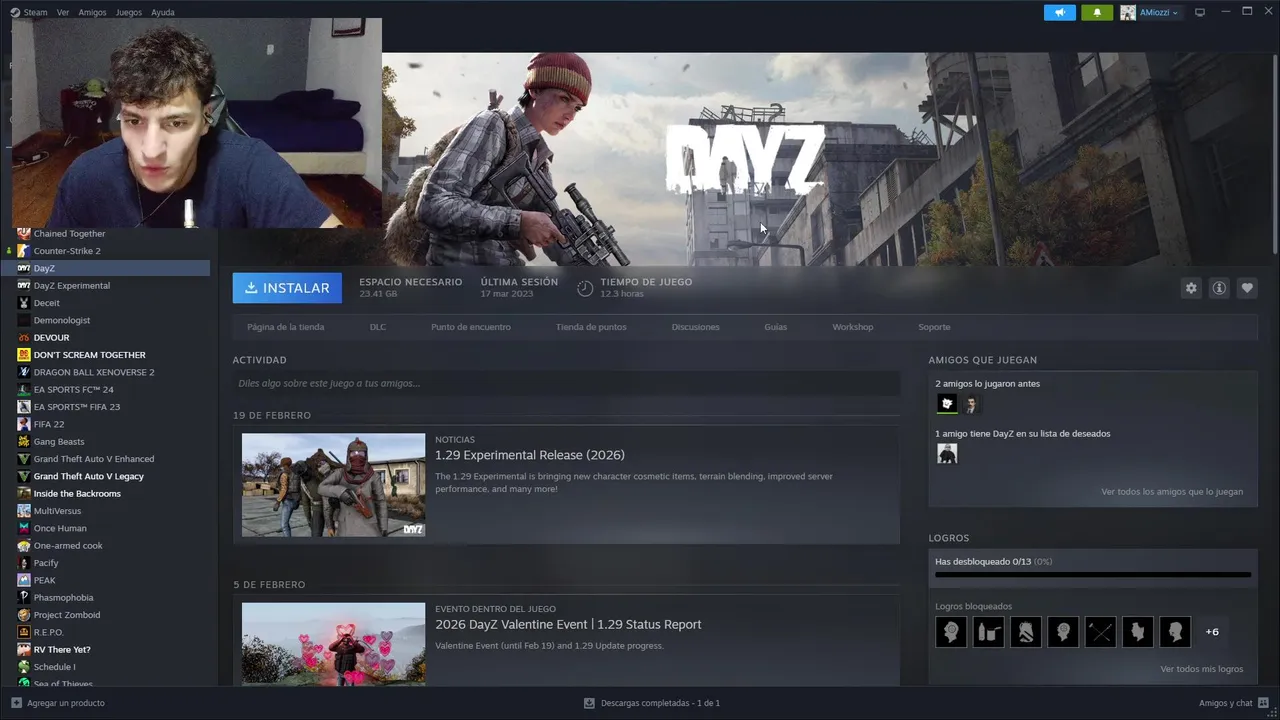The width and height of the screenshot is (1280, 720).
Task: Click the Grand Theft Auto V Enhanced icon
Action: (24, 459)
